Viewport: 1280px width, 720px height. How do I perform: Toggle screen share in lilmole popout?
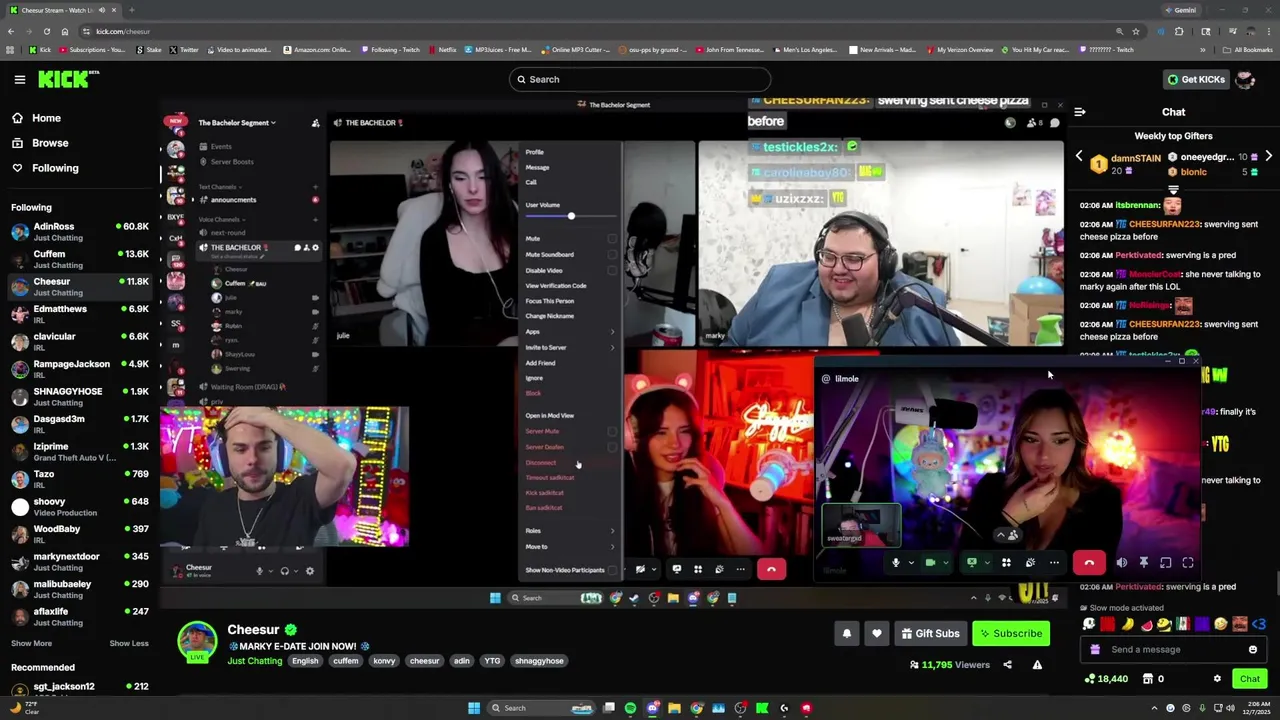(x=971, y=563)
